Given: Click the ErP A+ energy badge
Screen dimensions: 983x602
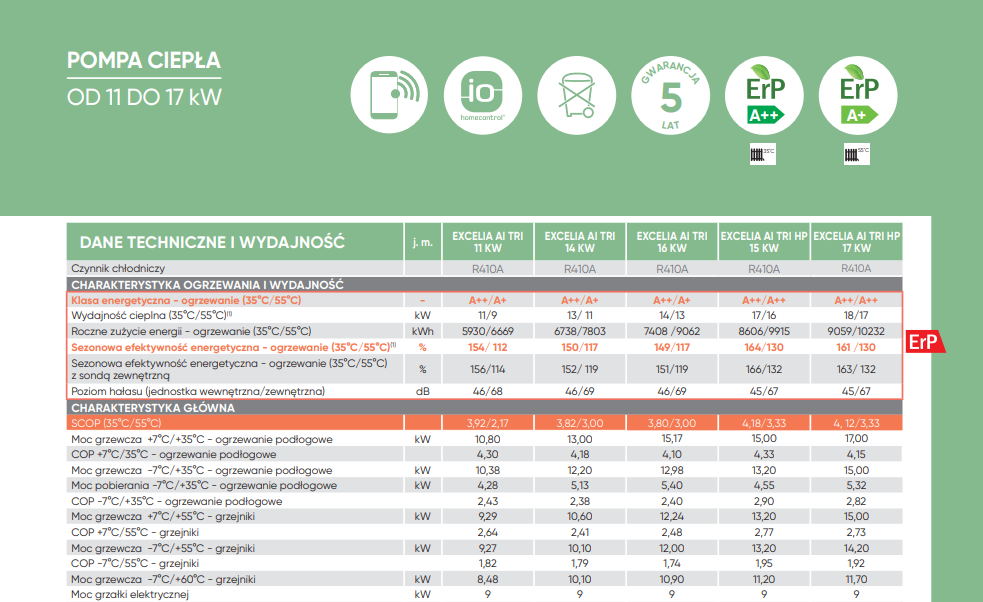Looking at the screenshot, I should (856, 96).
